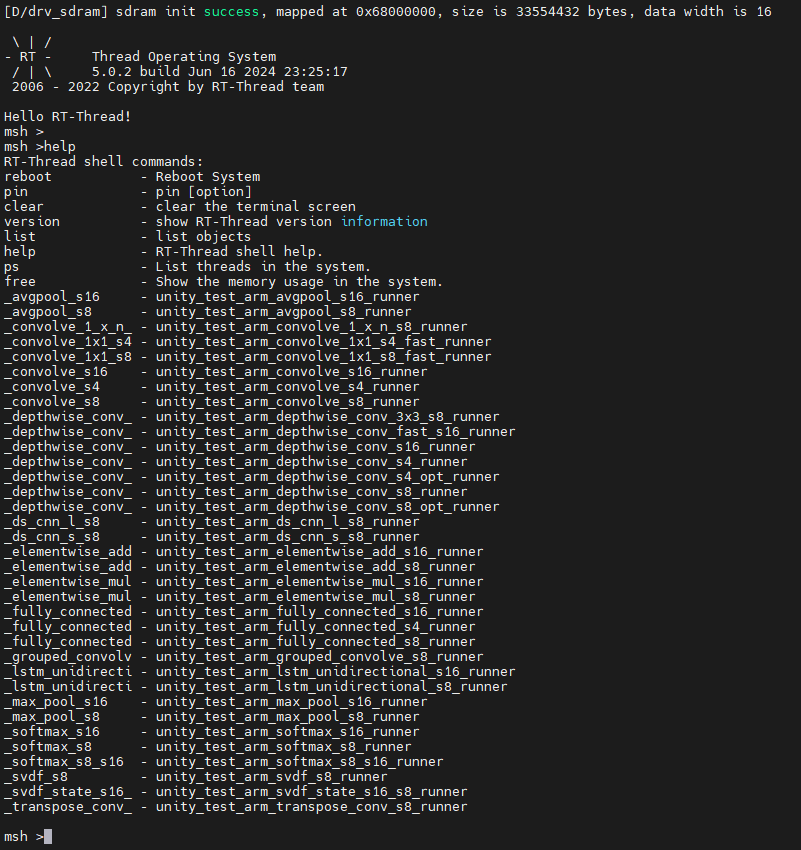Screen dimensions: 801x850
Task: Click the '_softmax_s8_s16' command name
Action: pos(64,762)
